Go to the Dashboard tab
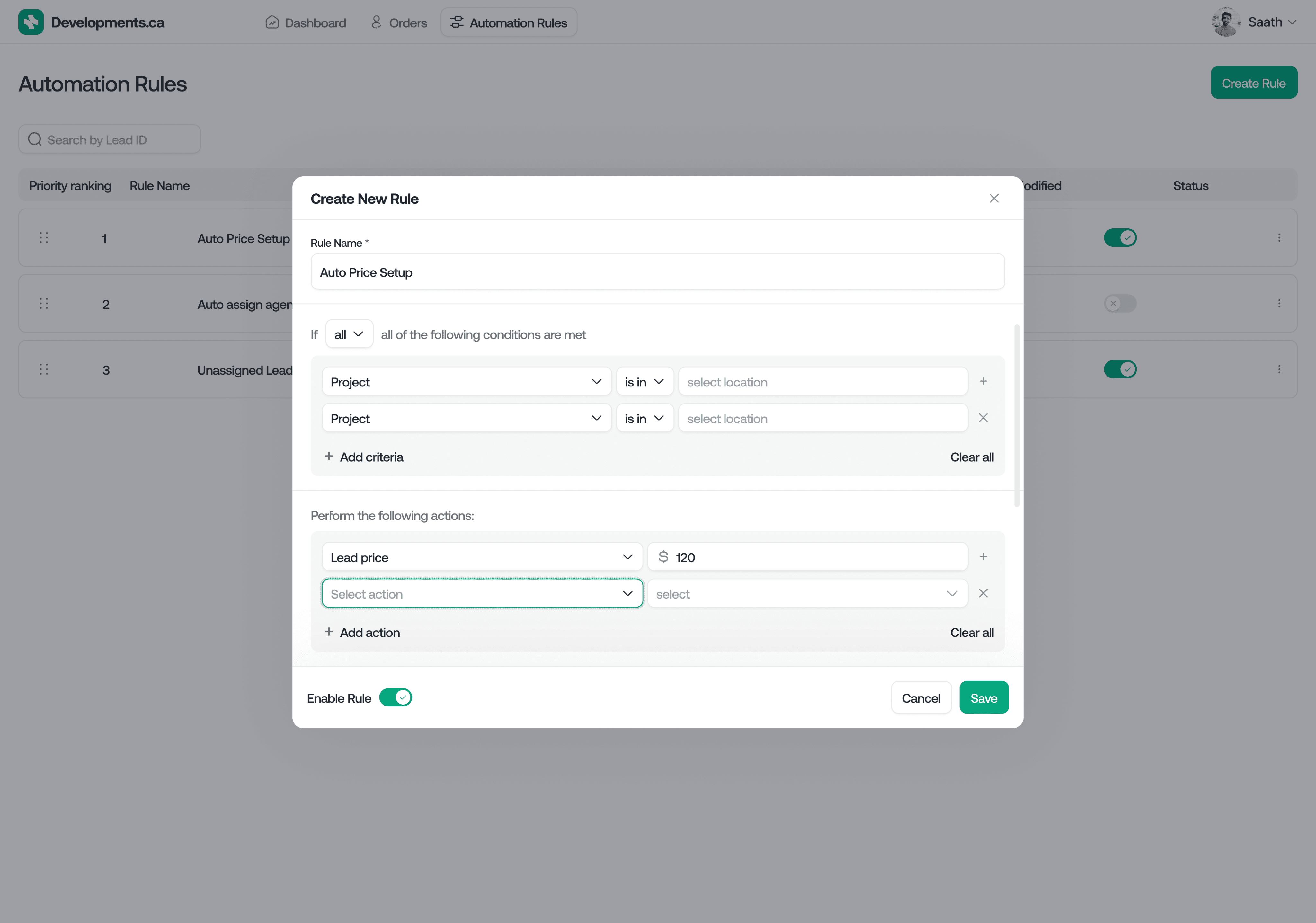1316x923 pixels. tap(306, 23)
